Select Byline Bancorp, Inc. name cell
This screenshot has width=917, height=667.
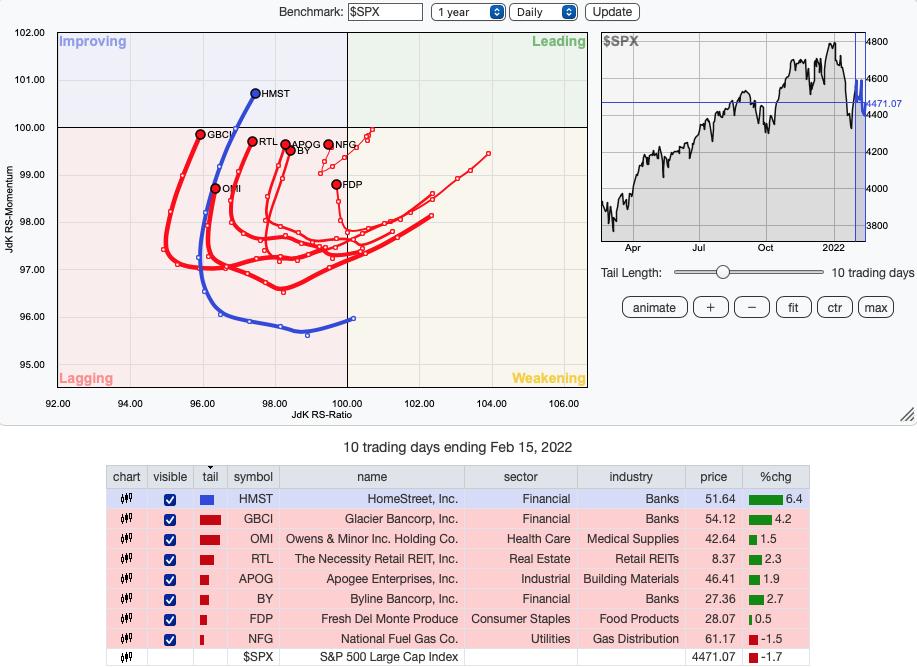point(372,599)
